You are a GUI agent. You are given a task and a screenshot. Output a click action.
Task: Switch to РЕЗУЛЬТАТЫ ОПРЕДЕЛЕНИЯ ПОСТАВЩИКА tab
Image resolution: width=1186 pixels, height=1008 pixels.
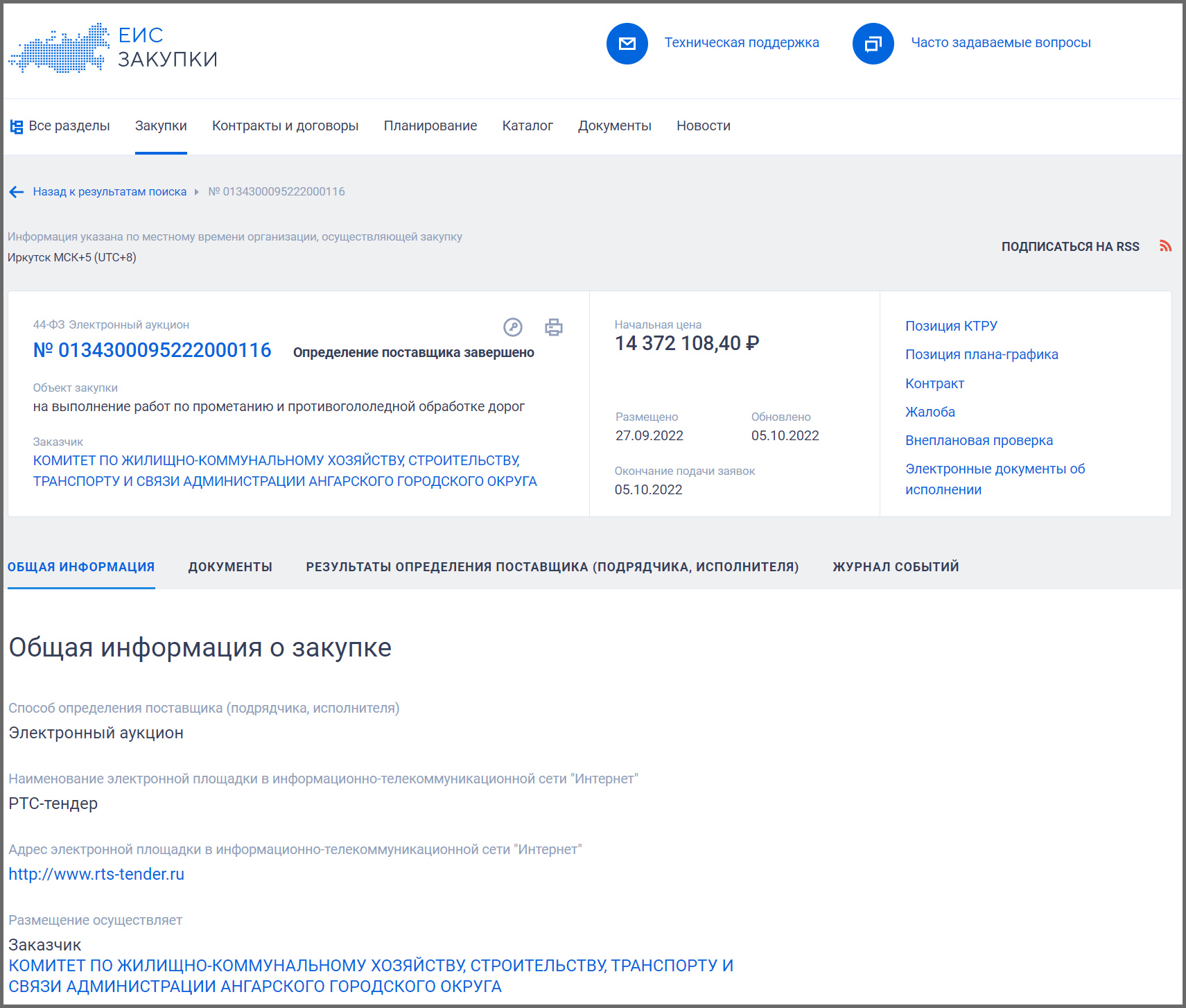(x=552, y=567)
